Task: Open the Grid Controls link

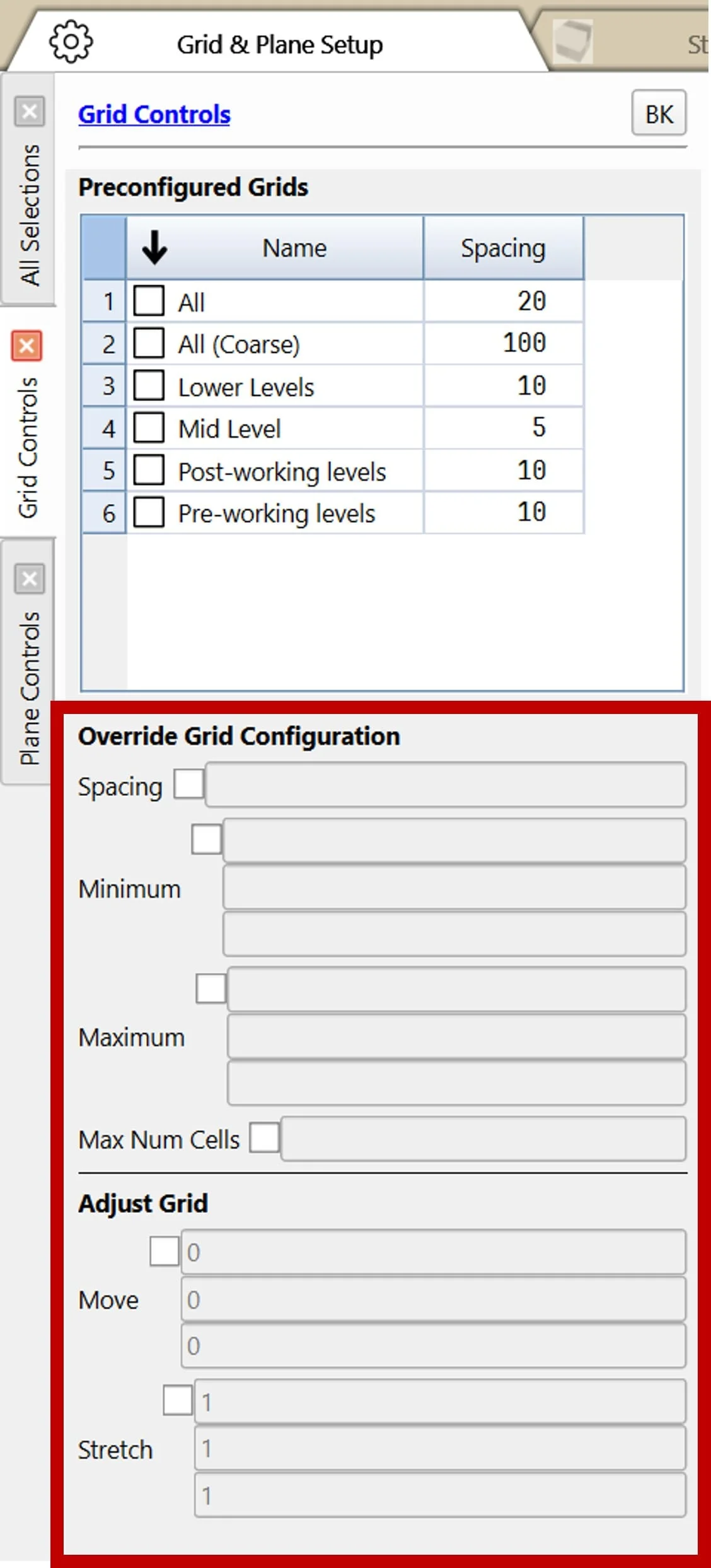Action: pyautogui.click(x=153, y=114)
